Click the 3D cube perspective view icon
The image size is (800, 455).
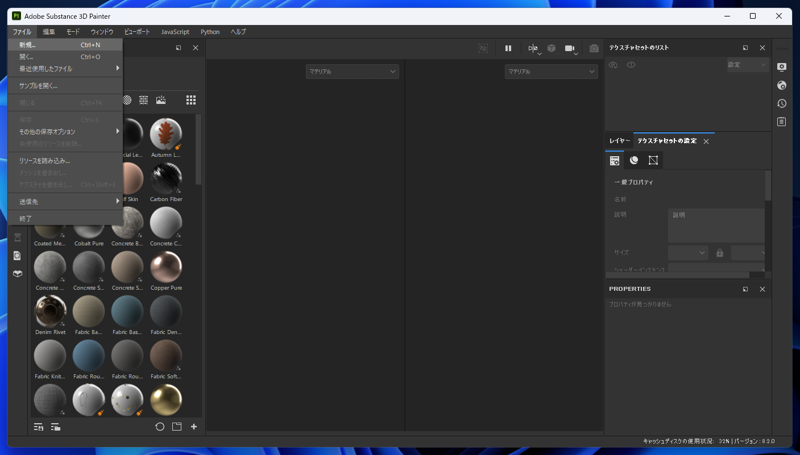point(552,48)
